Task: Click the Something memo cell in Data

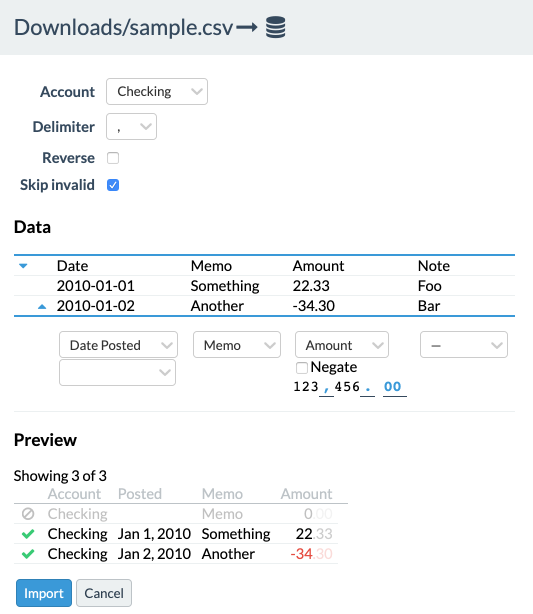Action: (225, 286)
